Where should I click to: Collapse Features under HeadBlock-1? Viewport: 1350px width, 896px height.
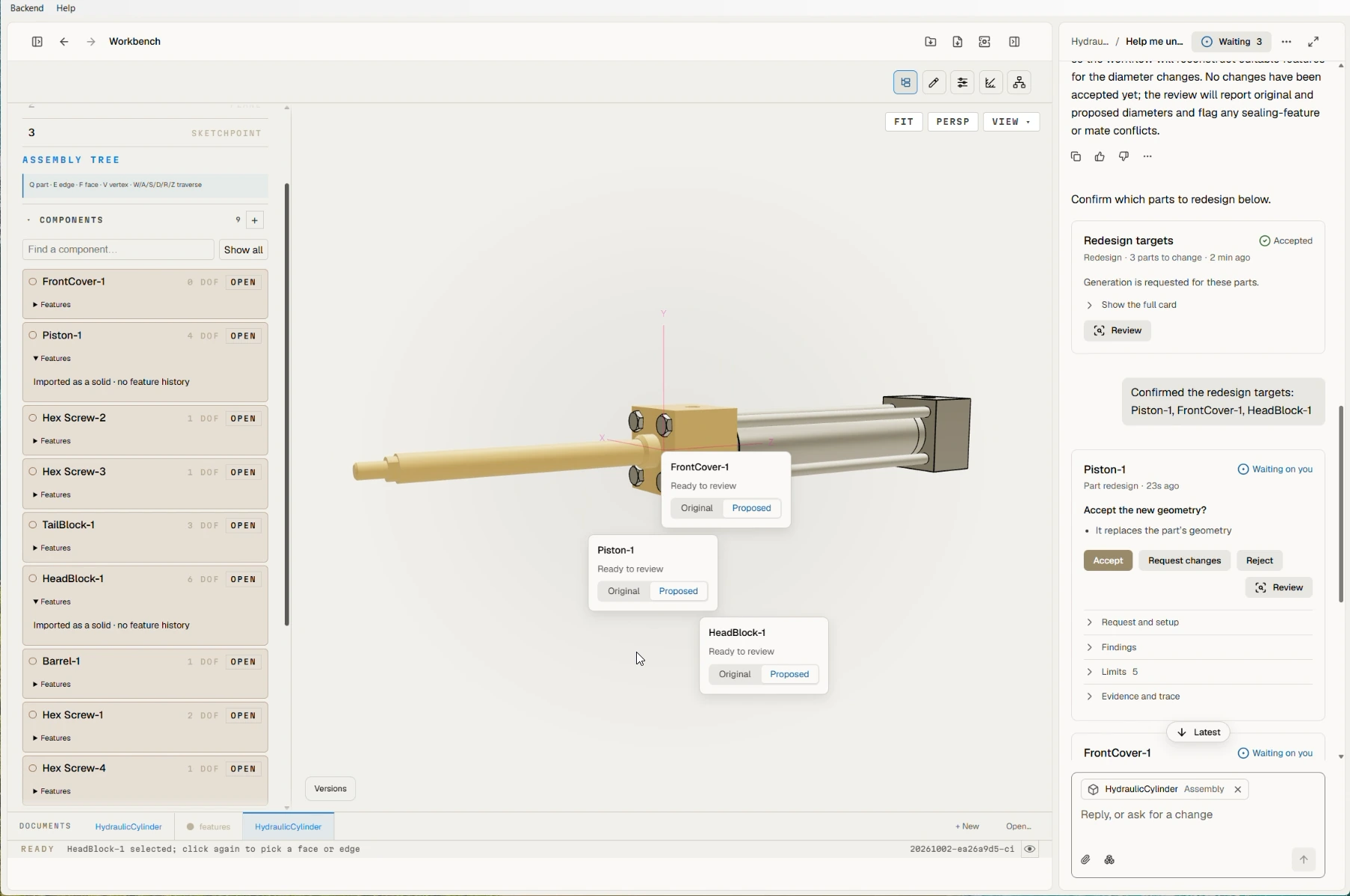[x=52, y=602]
